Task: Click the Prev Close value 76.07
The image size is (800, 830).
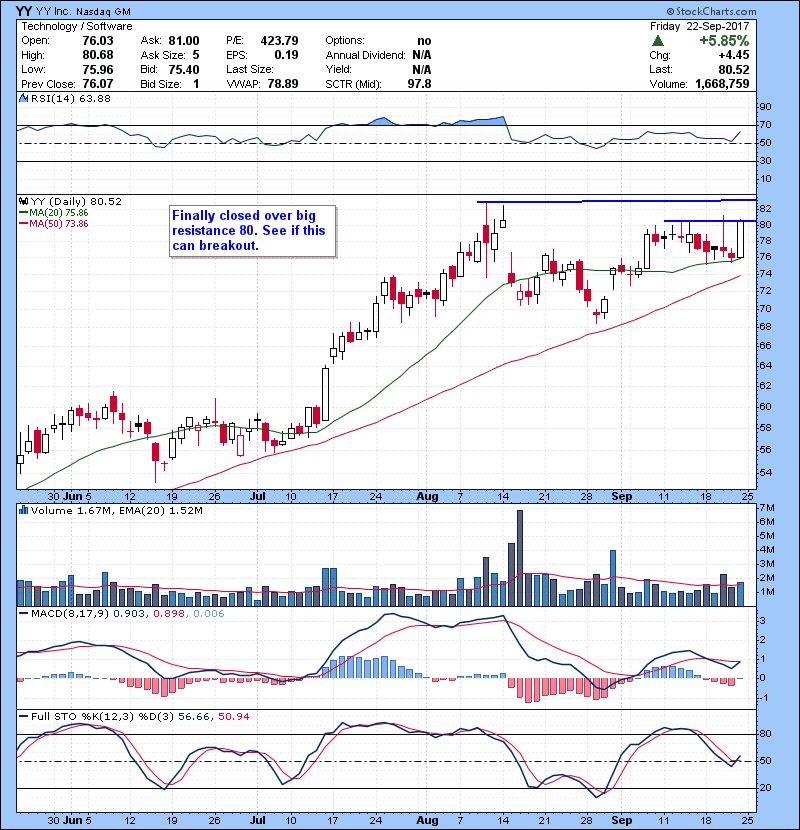Action: (98, 84)
